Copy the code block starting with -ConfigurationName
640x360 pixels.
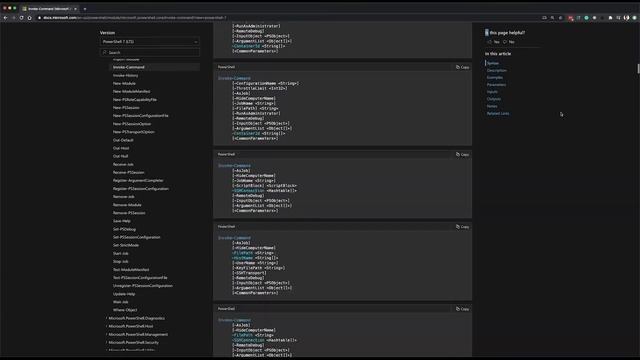(462, 67)
